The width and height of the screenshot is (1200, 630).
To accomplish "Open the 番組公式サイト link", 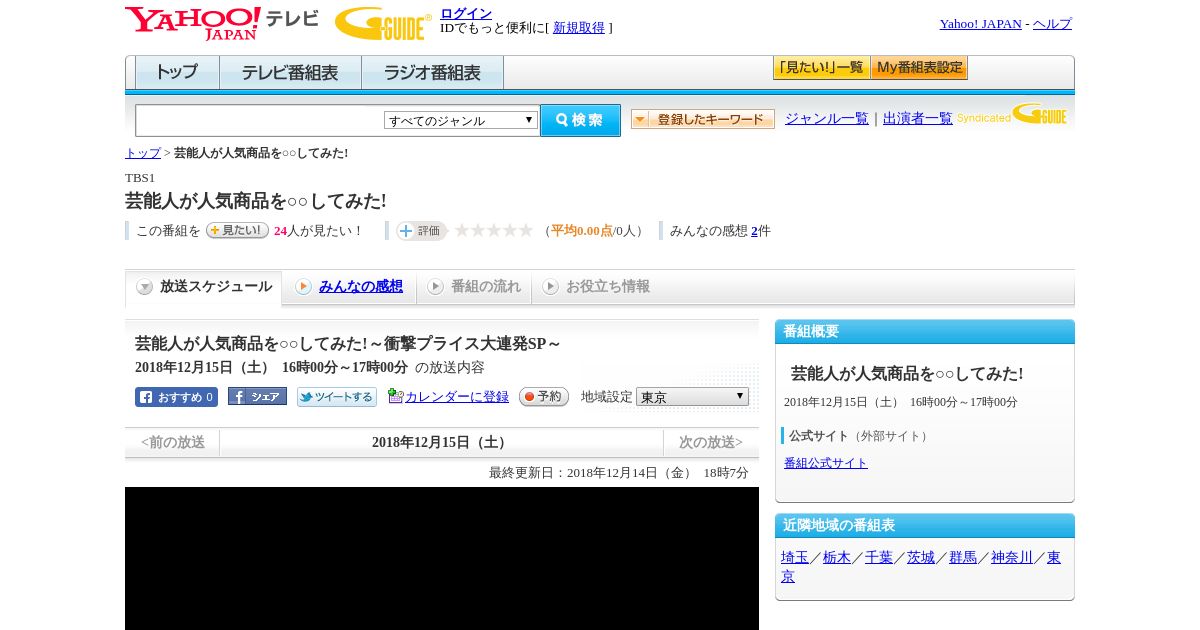I will click(x=826, y=463).
